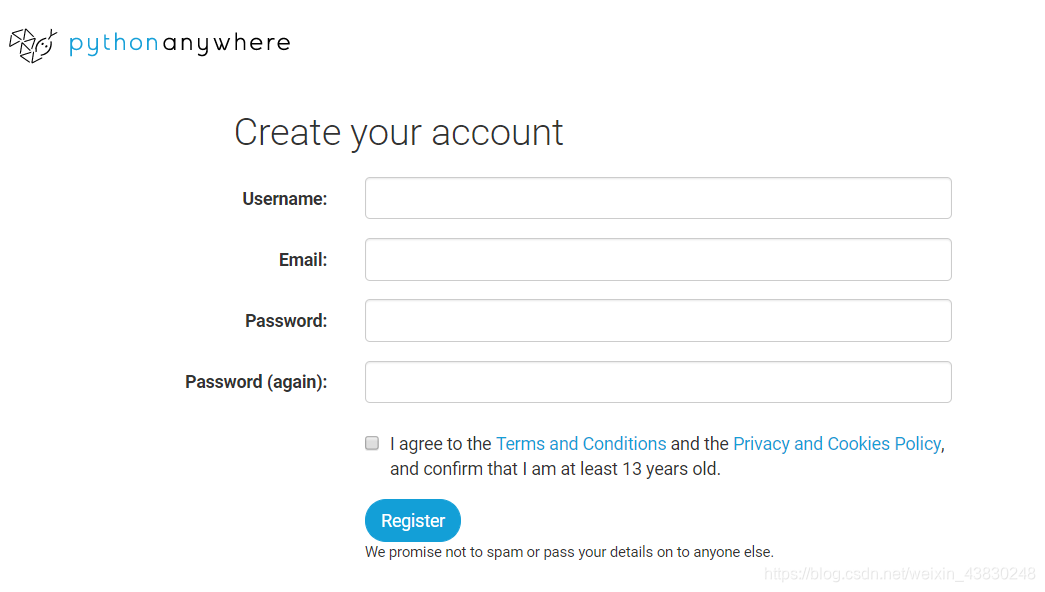The width and height of the screenshot is (1045, 592).
Task: Open the Privacy and Cookies Policy link
Action: click(837, 444)
